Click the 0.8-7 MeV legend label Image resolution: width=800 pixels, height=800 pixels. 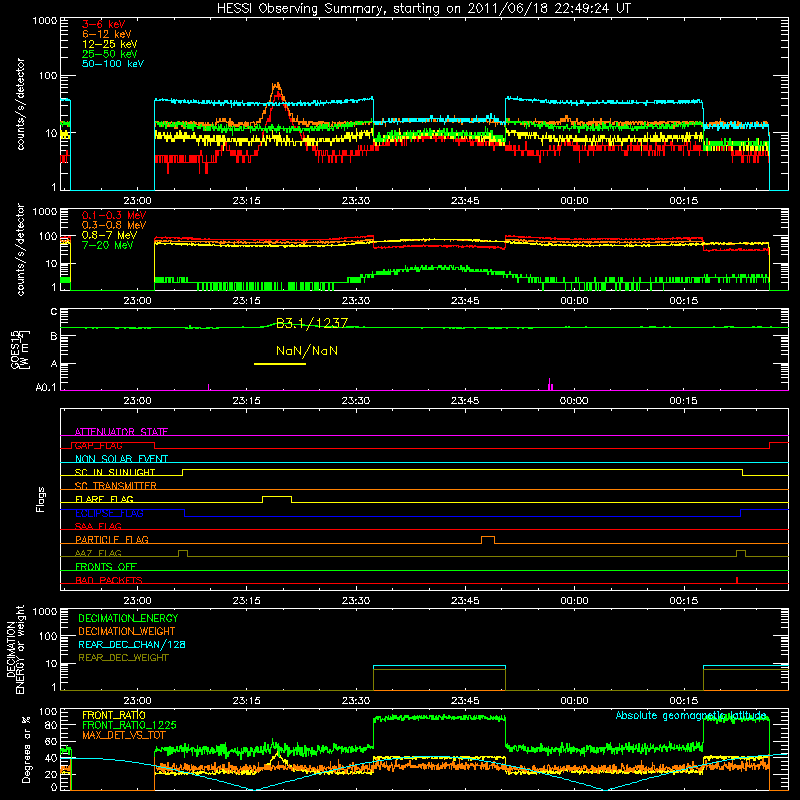point(109,235)
